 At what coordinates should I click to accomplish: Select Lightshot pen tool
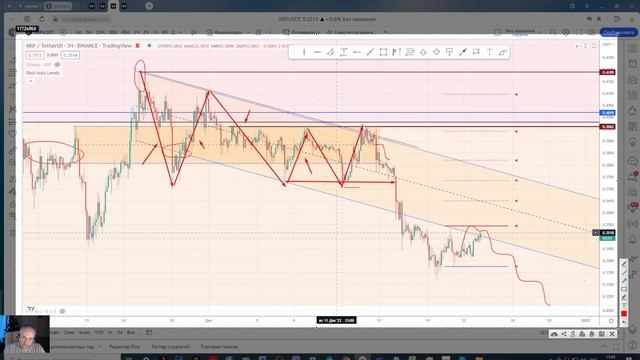pos(624,264)
